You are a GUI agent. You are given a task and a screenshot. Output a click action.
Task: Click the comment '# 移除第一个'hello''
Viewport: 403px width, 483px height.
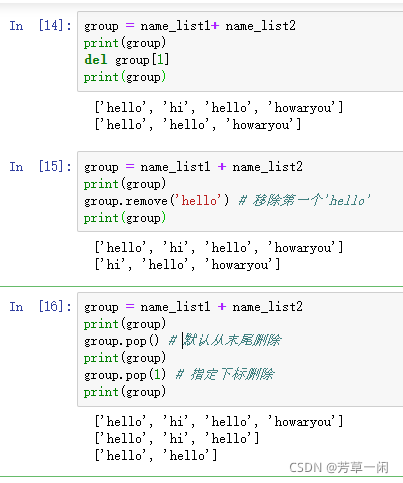point(304,201)
